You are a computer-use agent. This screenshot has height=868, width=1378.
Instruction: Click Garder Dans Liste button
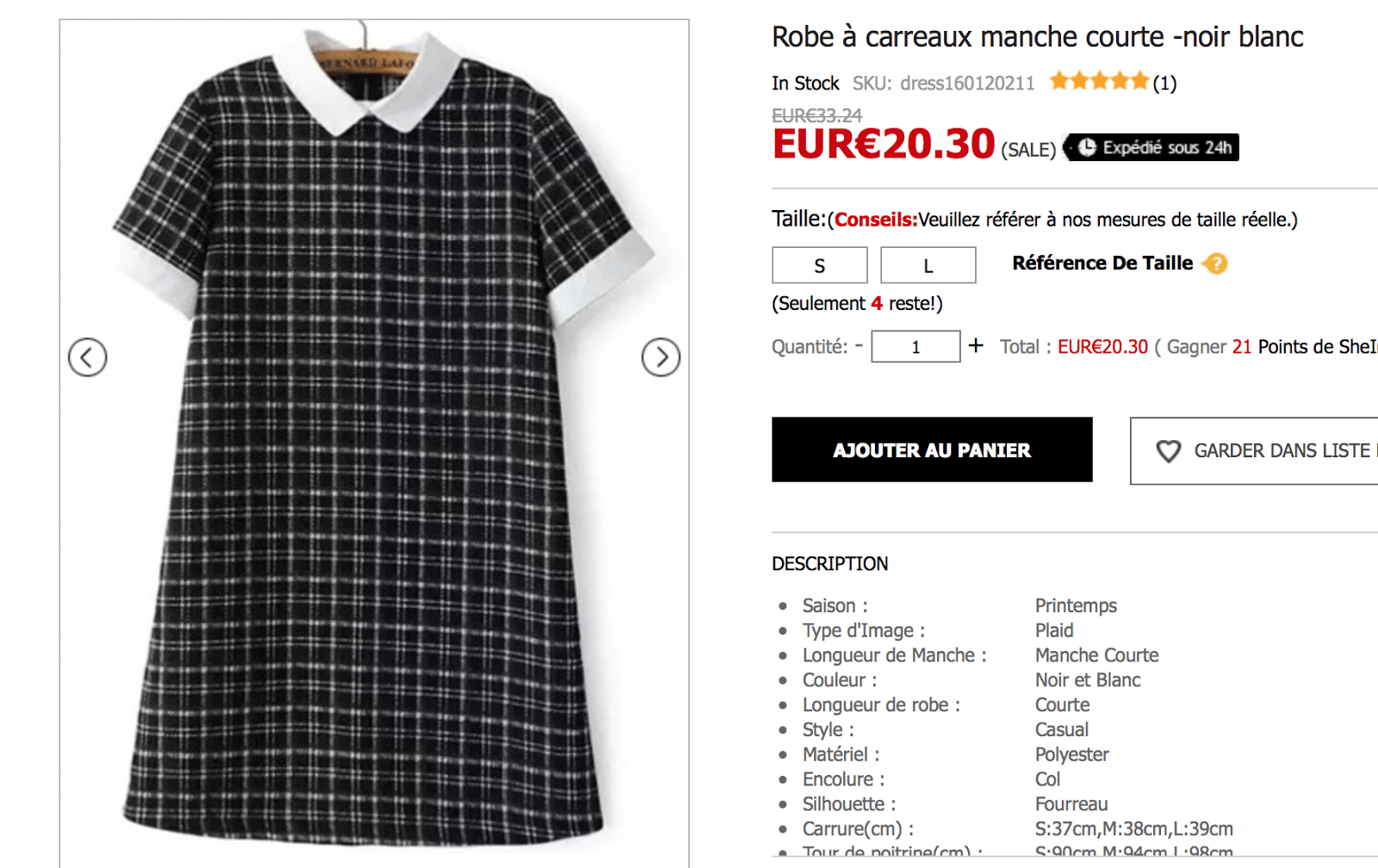(x=1266, y=451)
